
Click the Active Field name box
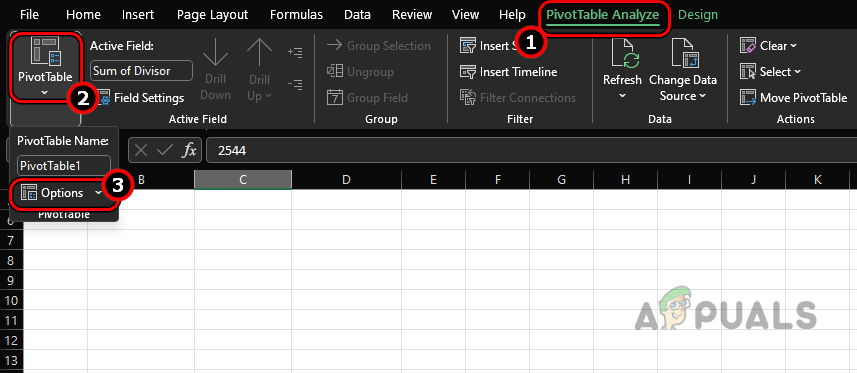click(x=141, y=71)
